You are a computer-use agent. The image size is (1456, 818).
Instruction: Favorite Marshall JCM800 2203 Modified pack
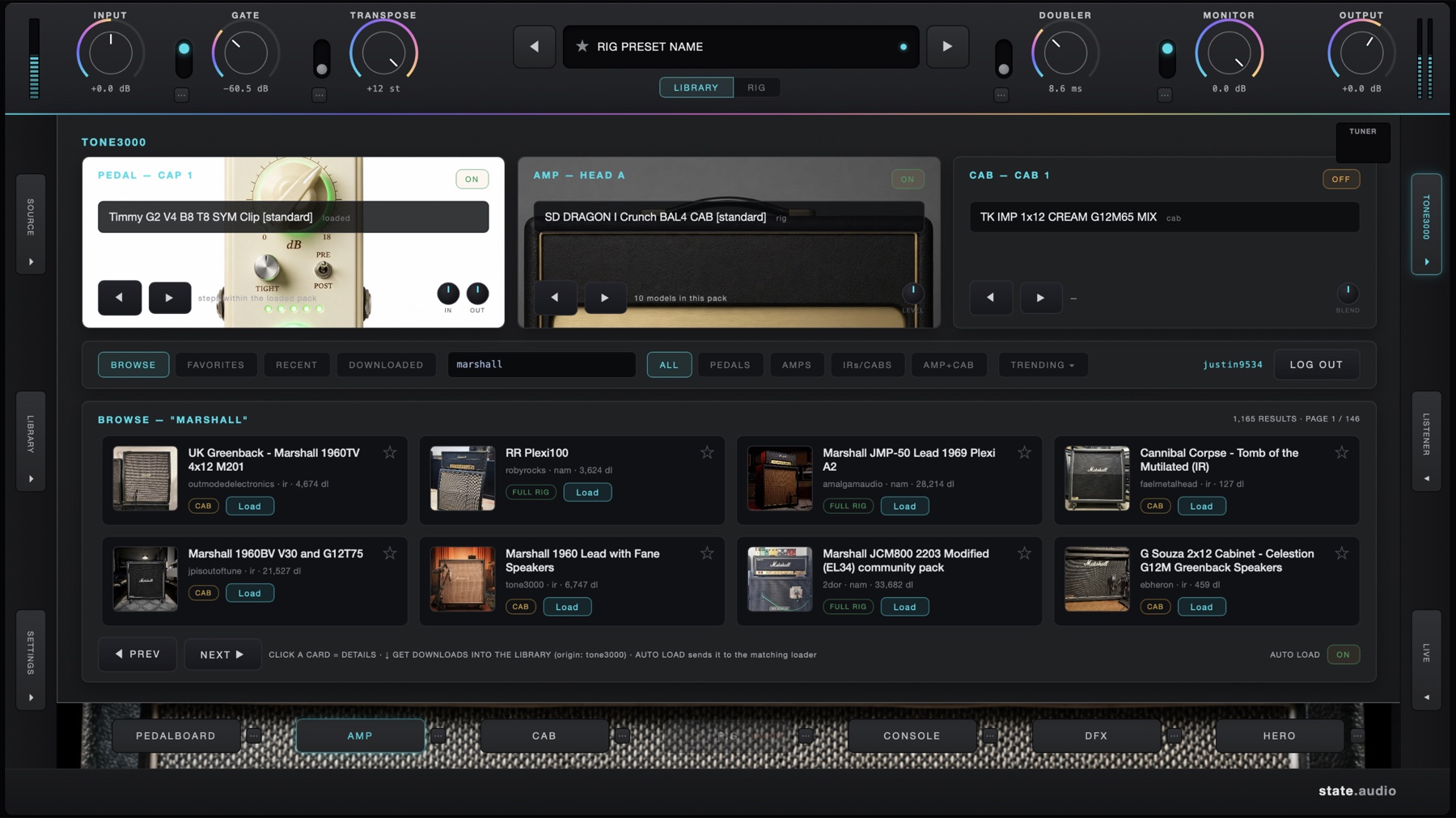tap(1024, 553)
